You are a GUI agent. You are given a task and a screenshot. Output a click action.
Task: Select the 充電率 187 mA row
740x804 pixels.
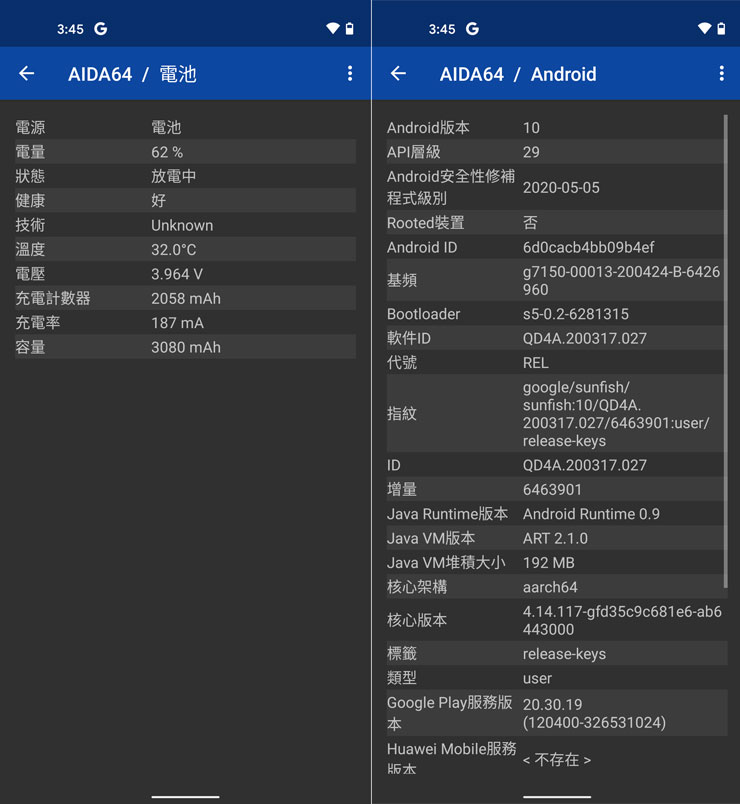click(x=185, y=323)
